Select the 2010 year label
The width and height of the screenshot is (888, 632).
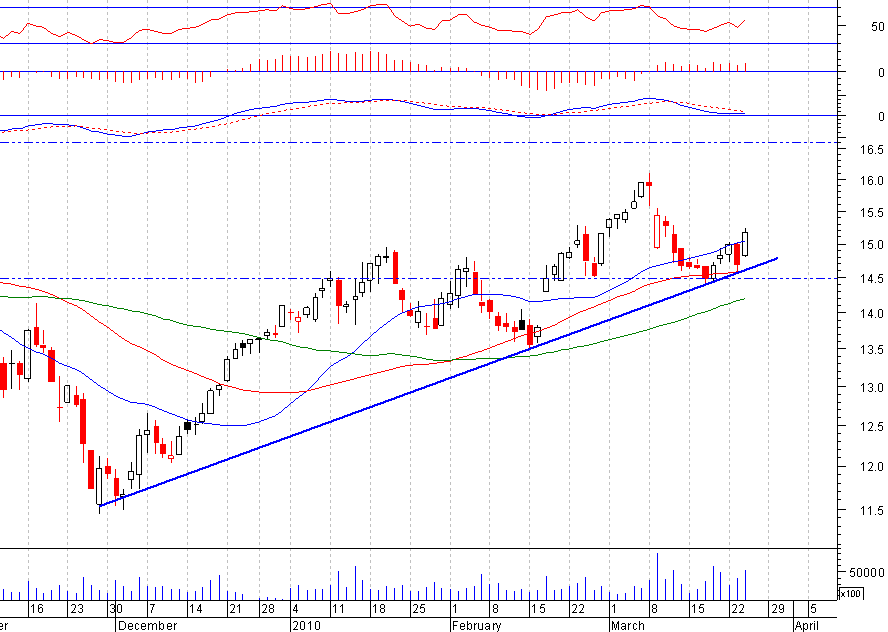[x=306, y=626]
